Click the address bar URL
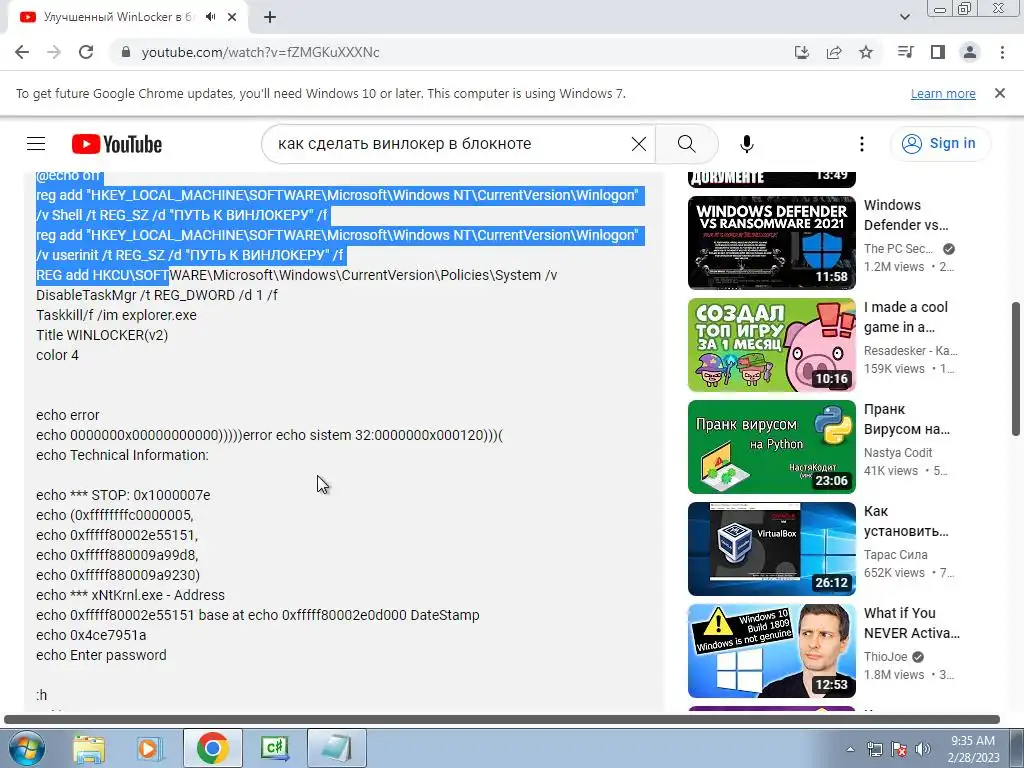Viewport: 1024px width, 768px height. point(260,52)
